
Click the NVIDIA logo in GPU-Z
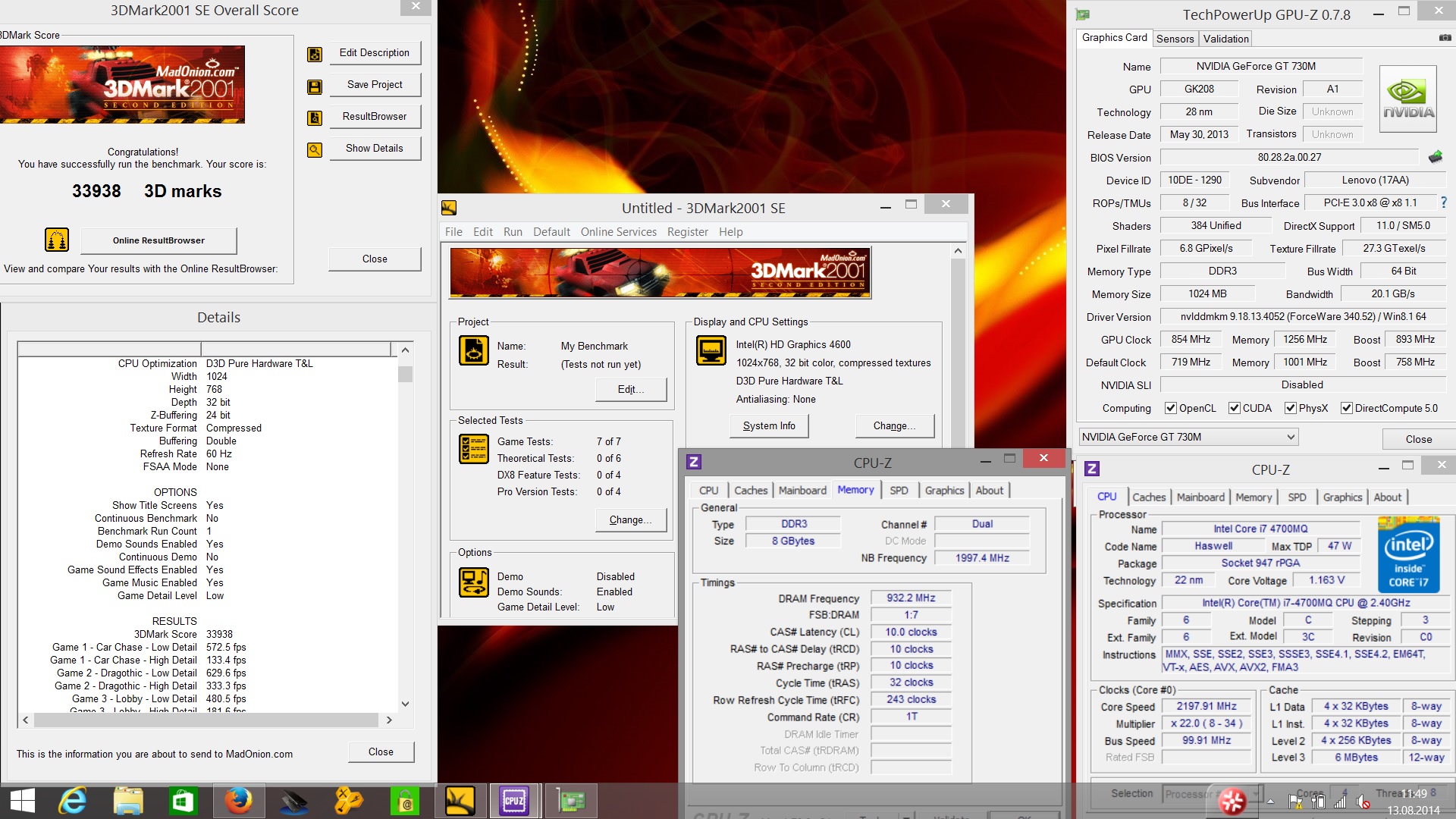coord(1408,99)
